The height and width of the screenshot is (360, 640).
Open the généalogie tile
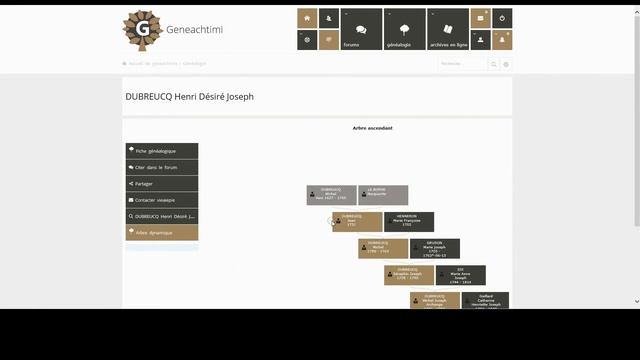tap(404, 29)
